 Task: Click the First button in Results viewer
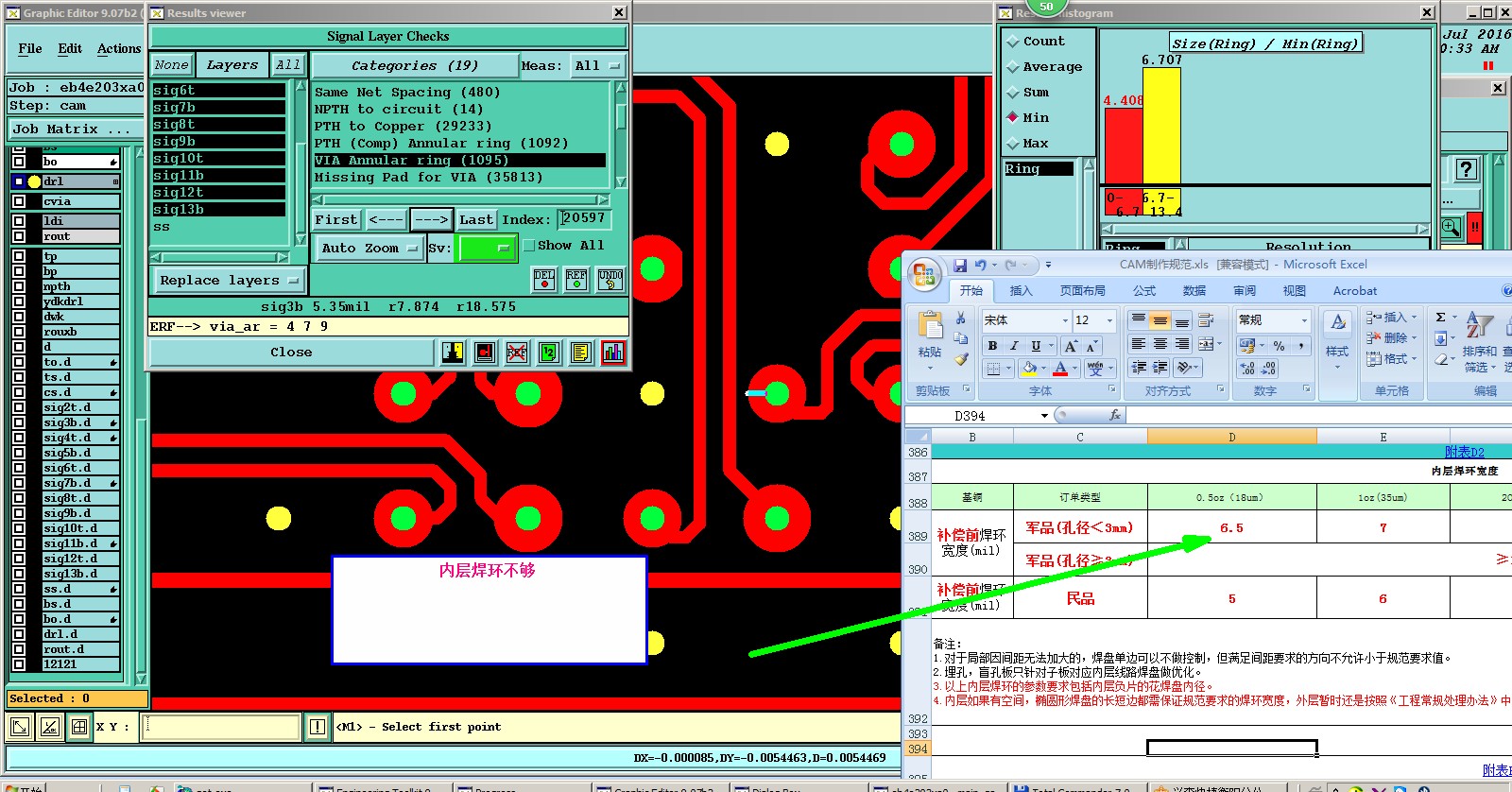point(336,219)
